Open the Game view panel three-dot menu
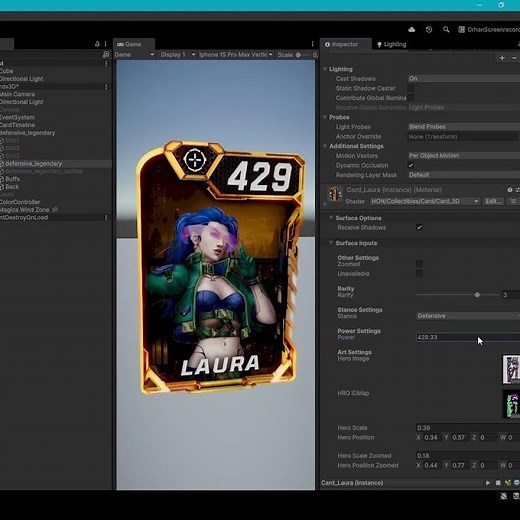Viewport: 520px width, 520px height. point(312,44)
